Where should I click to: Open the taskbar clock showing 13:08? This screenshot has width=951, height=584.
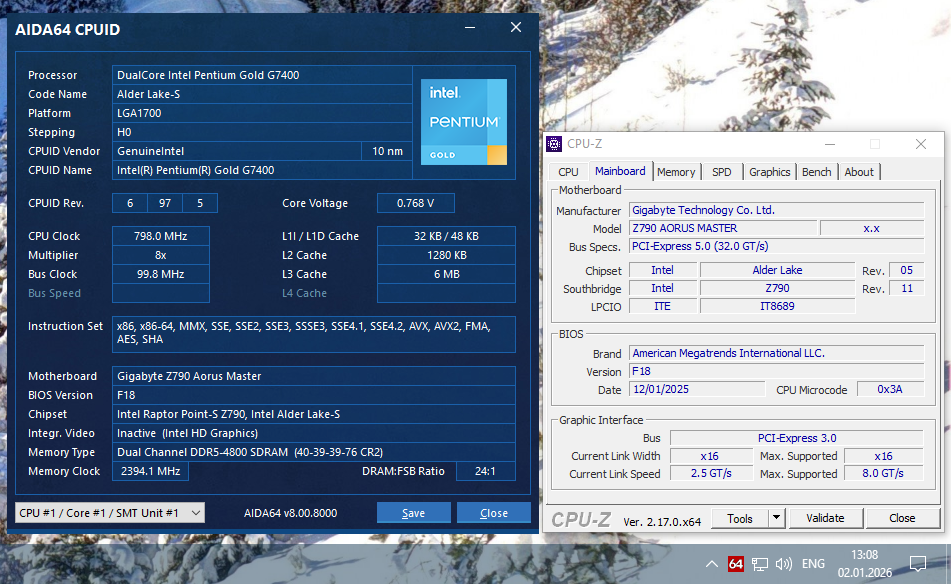864,564
